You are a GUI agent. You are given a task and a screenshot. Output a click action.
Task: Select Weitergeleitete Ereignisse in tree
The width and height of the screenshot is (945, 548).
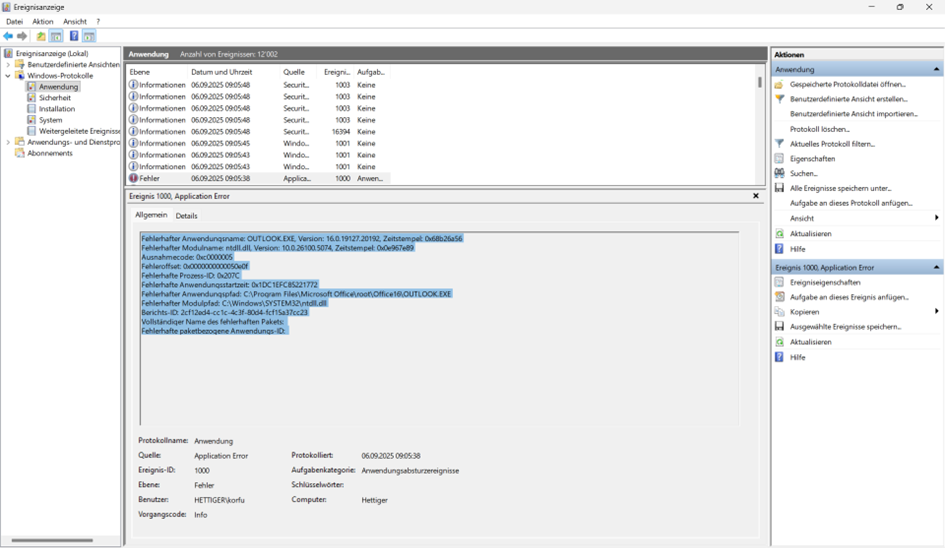click(x=79, y=131)
